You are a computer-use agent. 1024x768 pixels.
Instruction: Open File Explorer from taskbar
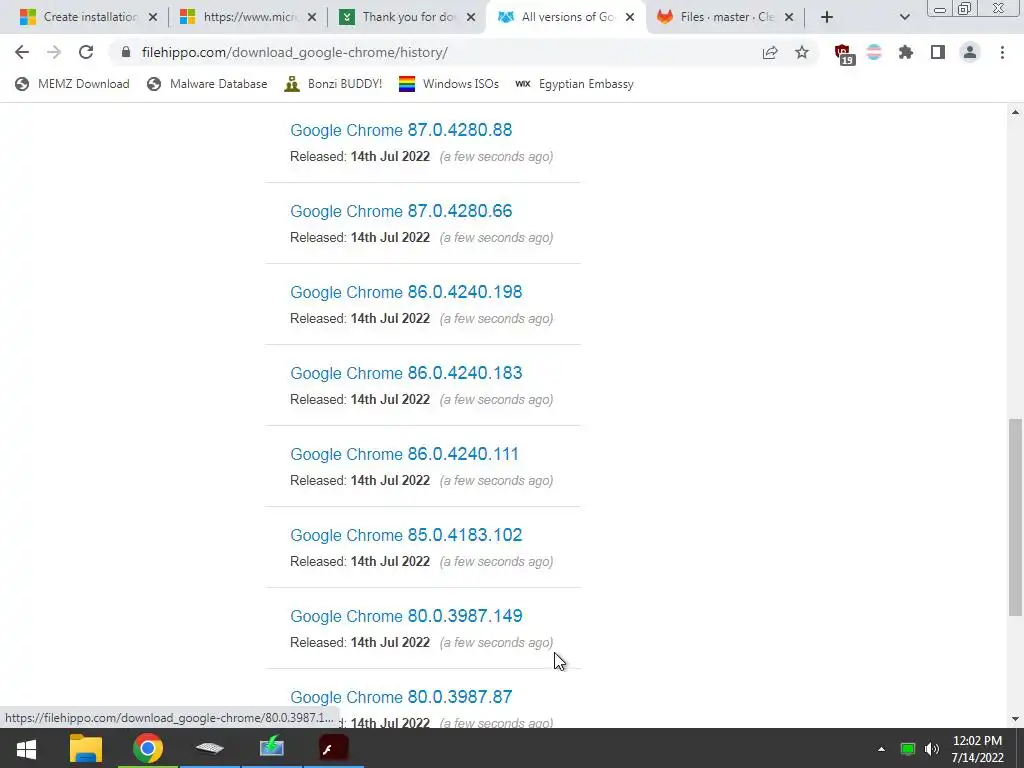click(86, 748)
